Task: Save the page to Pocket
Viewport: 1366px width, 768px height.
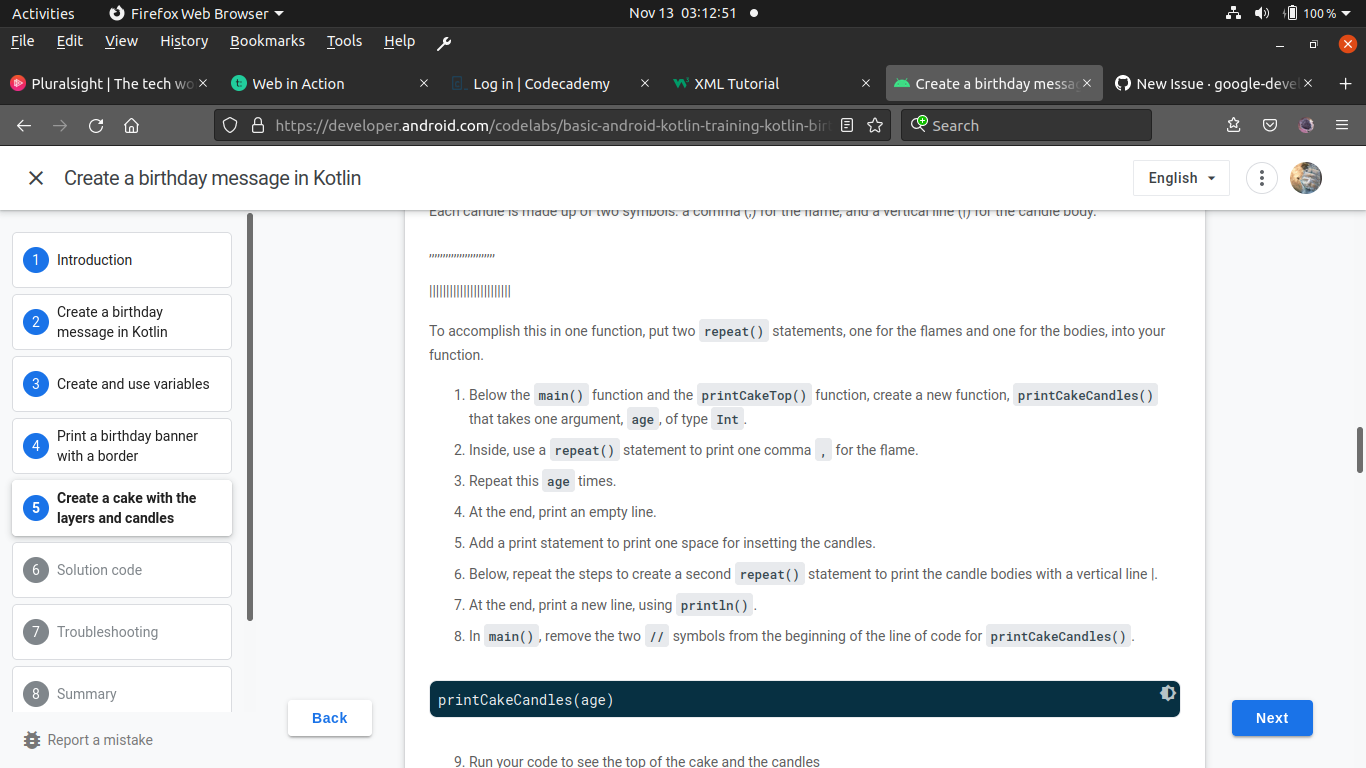Action: coord(1270,125)
